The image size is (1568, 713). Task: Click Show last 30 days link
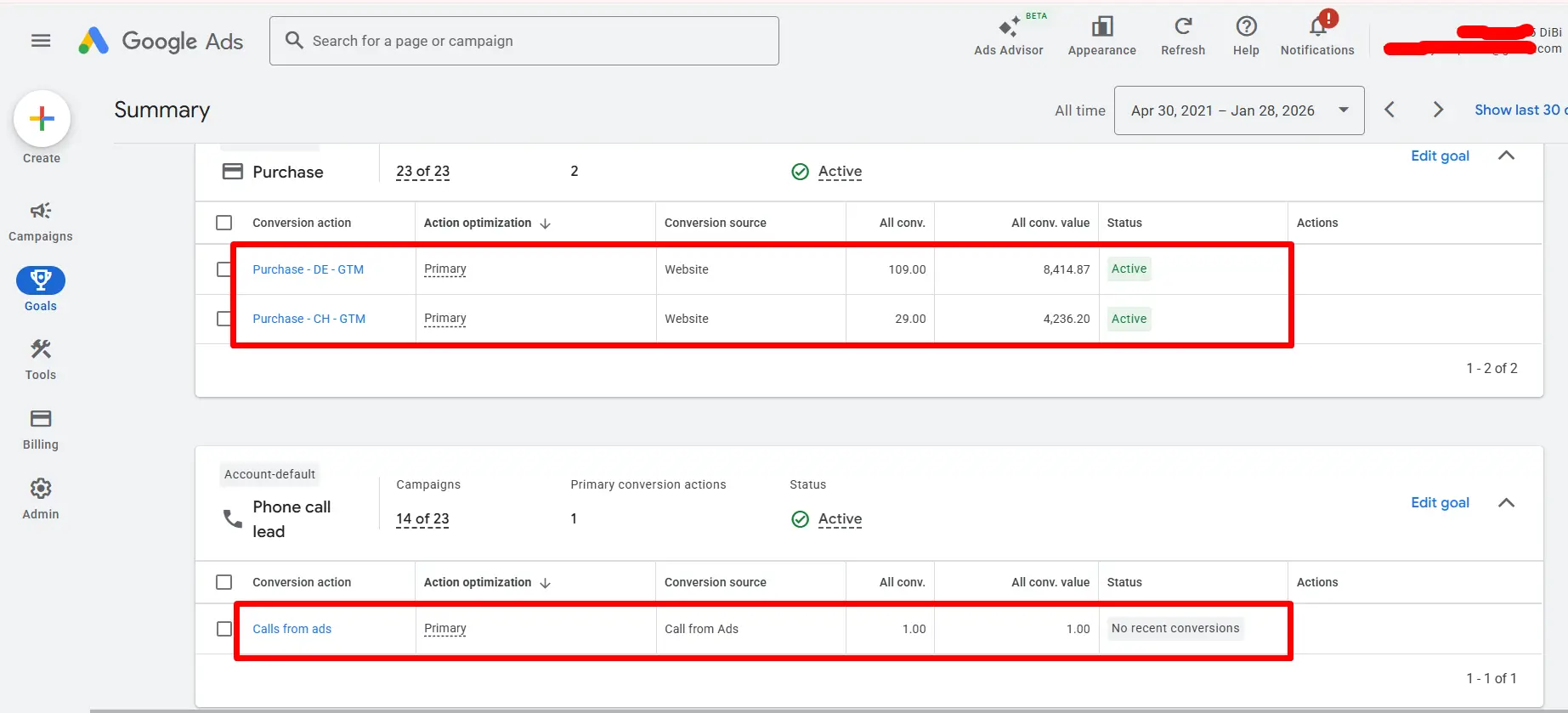(1520, 110)
